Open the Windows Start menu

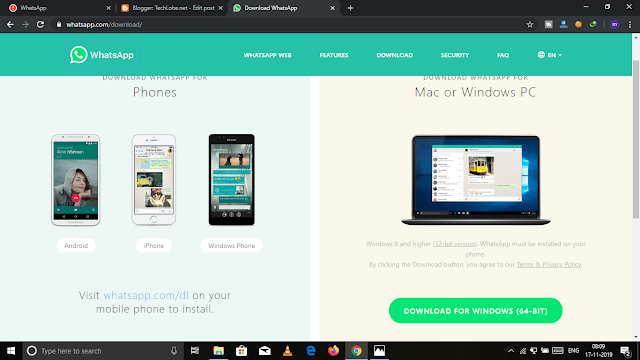(x=11, y=351)
